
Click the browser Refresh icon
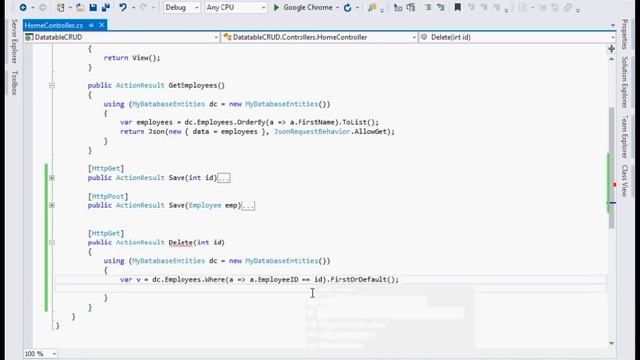(347, 7)
